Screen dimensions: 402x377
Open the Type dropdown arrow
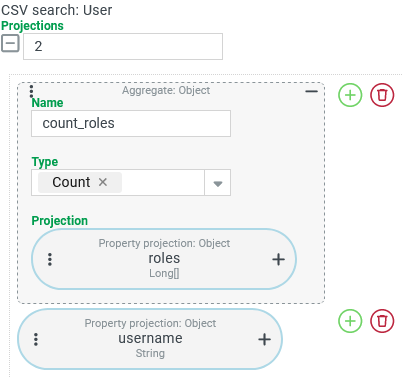tap(217, 183)
